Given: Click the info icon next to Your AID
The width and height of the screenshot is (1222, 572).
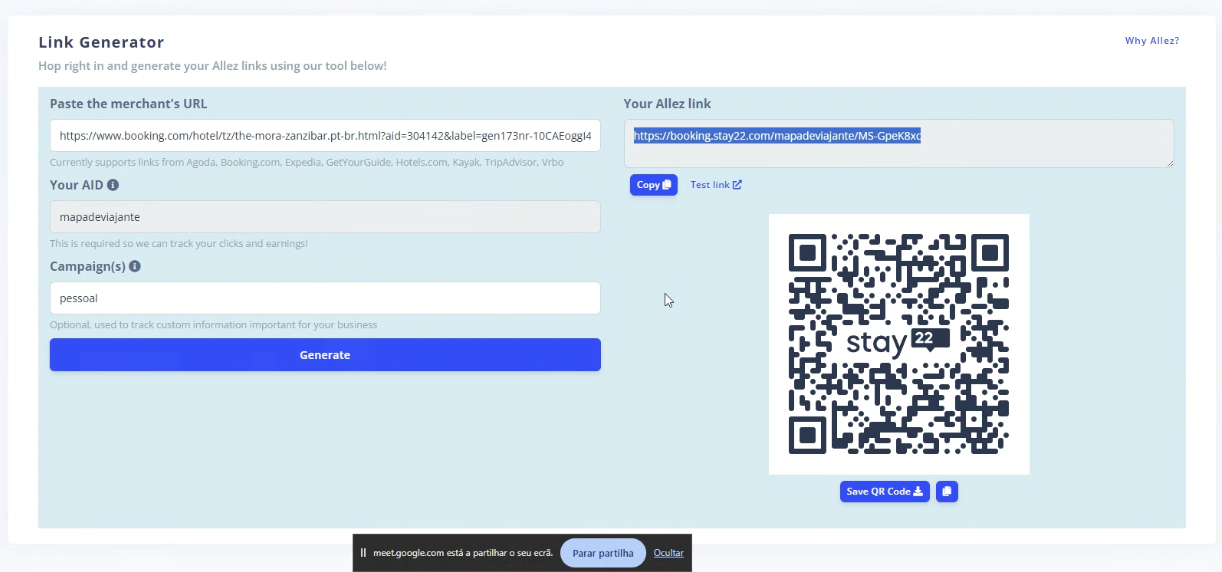Looking at the screenshot, I should [x=113, y=185].
